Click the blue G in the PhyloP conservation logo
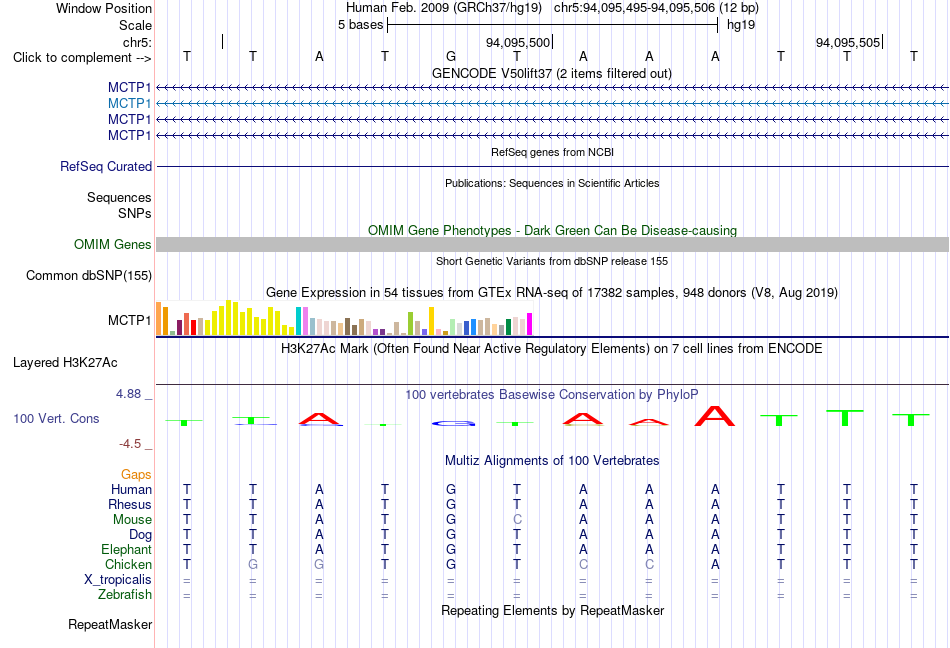 tap(453, 423)
